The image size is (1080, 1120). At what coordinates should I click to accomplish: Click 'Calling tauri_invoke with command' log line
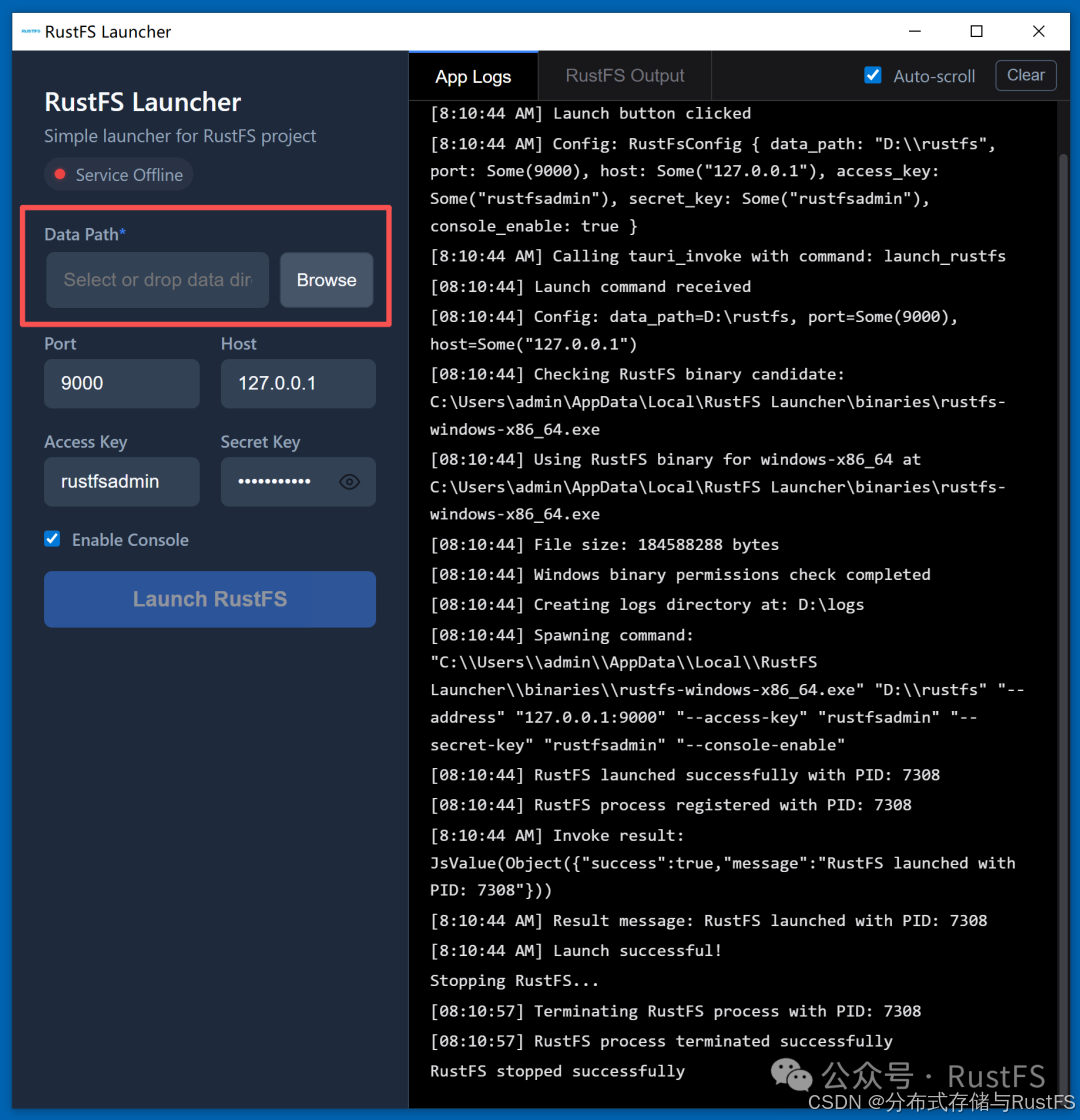click(x=718, y=256)
